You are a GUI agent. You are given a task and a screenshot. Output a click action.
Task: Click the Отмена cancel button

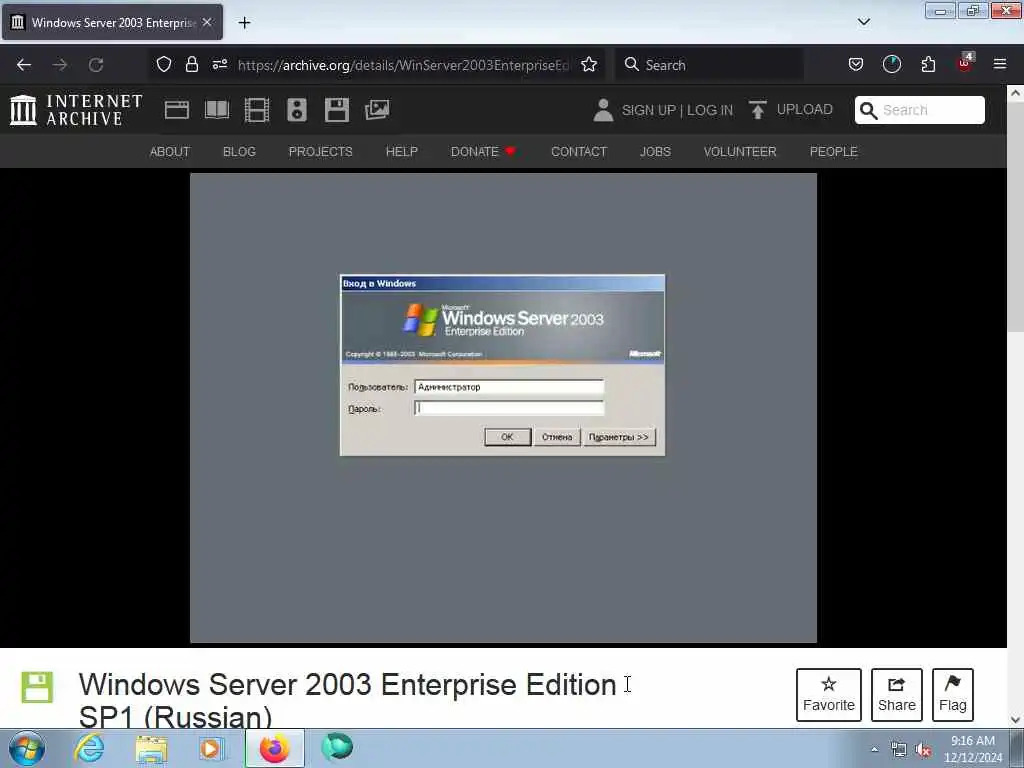coord(557,437)
